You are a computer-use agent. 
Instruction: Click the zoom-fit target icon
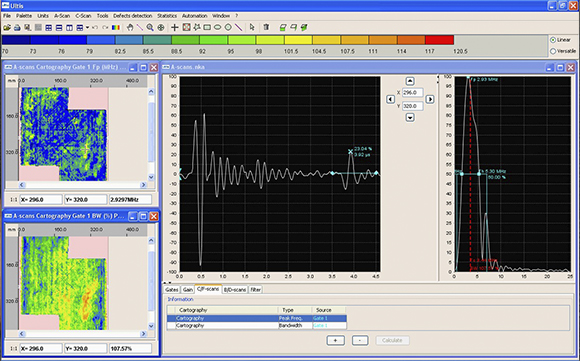pos(161,27)
